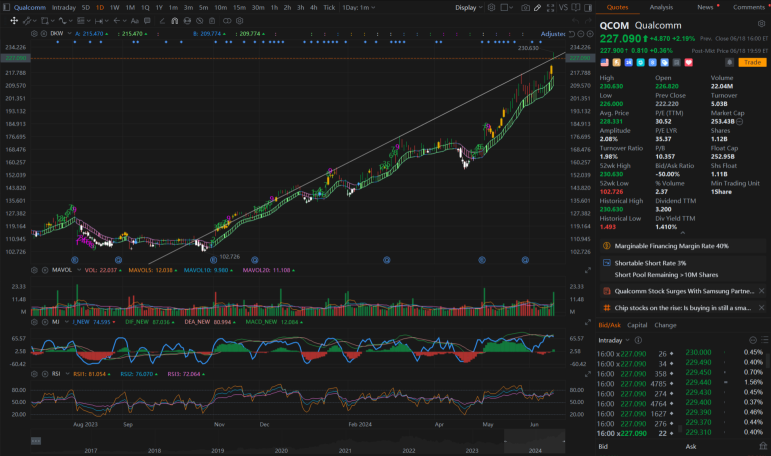Zoom out chart with minus circle
Viewport: 771px width, 456px height.
coord(581,34)
